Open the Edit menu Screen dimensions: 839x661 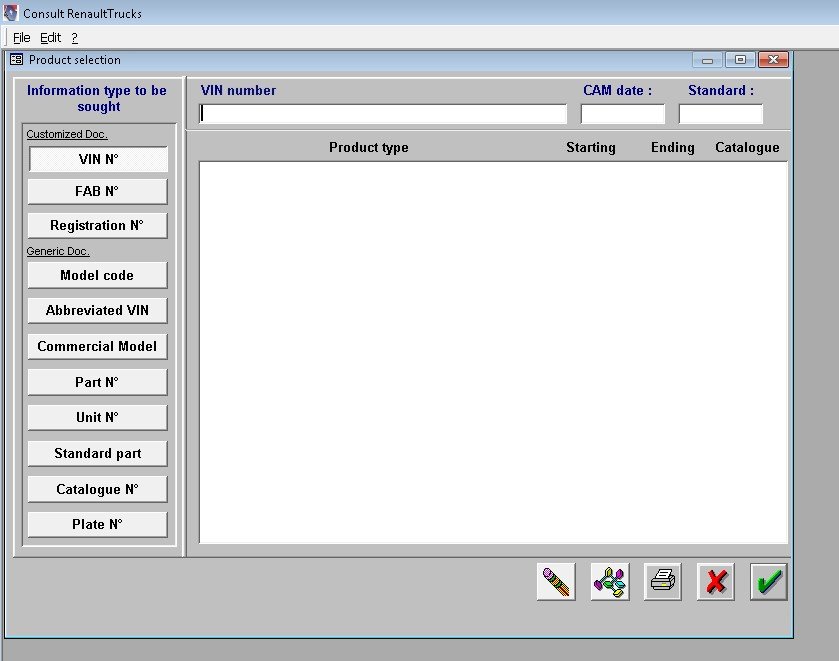(50, 37)
